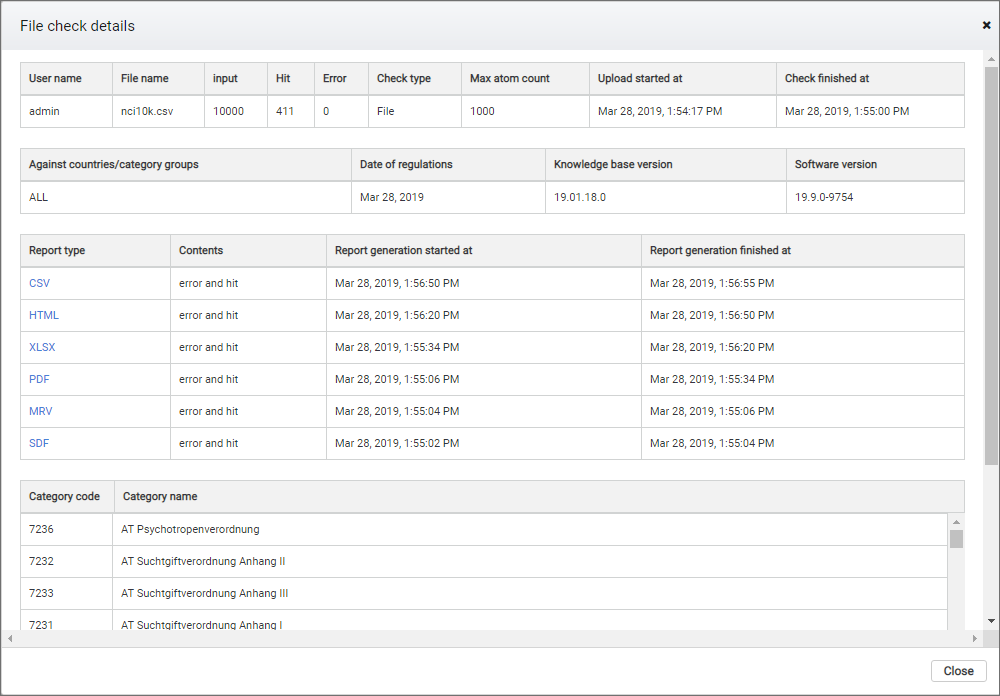Open the SDF report link
Screen dimensions: 1000x696
point(39,443)
